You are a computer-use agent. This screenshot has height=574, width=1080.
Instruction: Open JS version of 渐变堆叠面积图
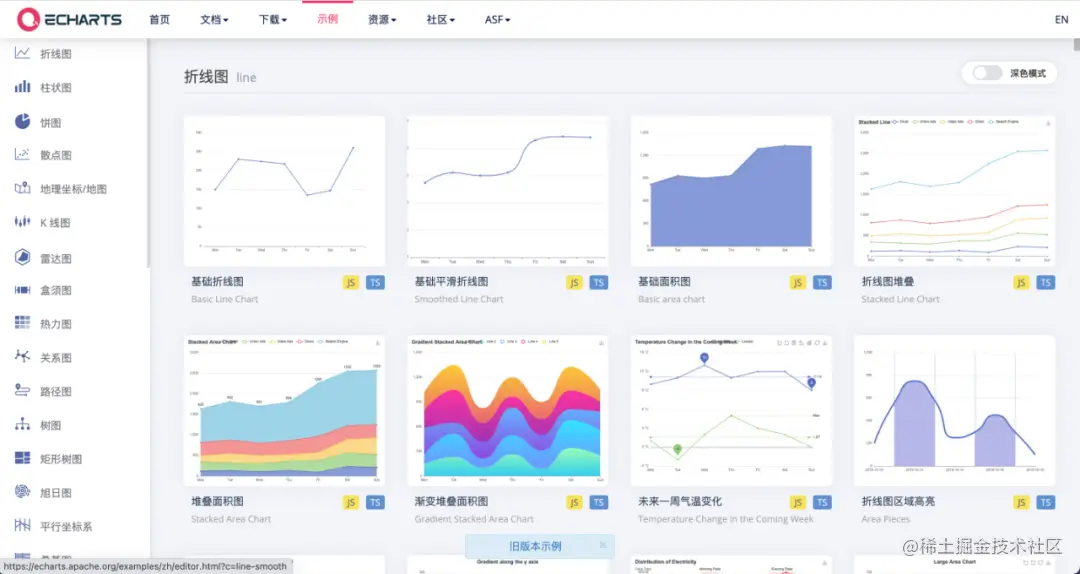click(574, 502)
